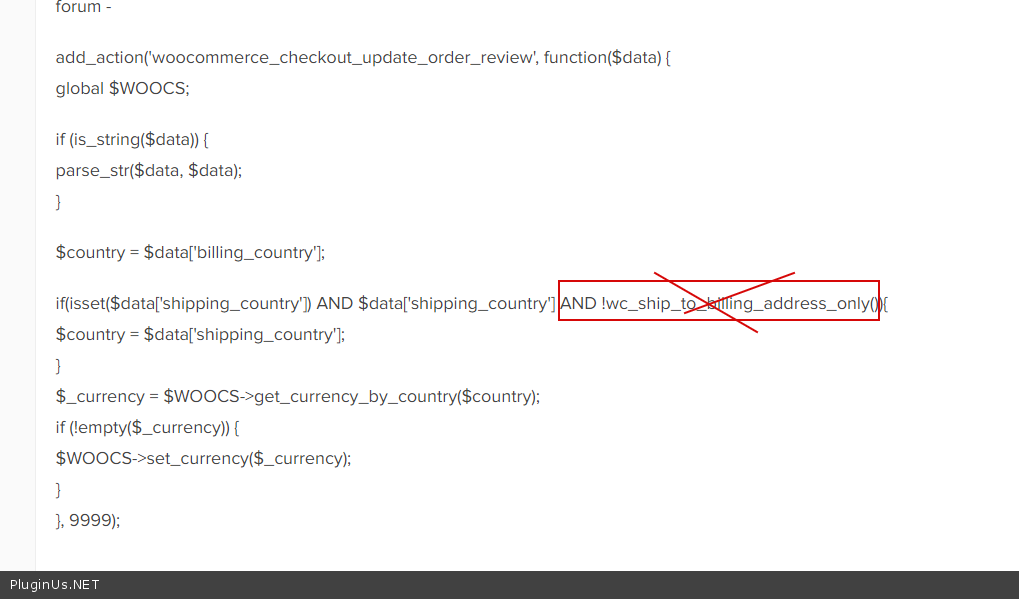The height and width of the screenshot is (599, 1019).
Task: Click the closing brace above $_currency line
Action: pyautogui.click(x=59, y=365)
